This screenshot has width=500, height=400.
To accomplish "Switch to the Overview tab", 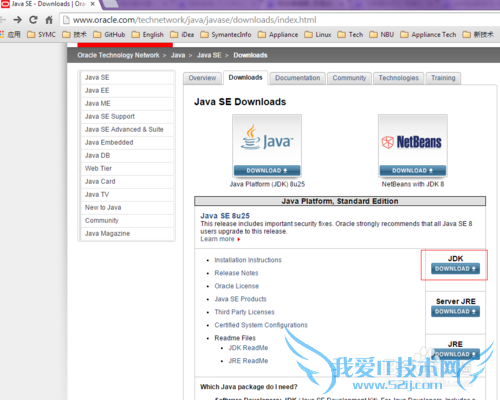I will 202,78.
